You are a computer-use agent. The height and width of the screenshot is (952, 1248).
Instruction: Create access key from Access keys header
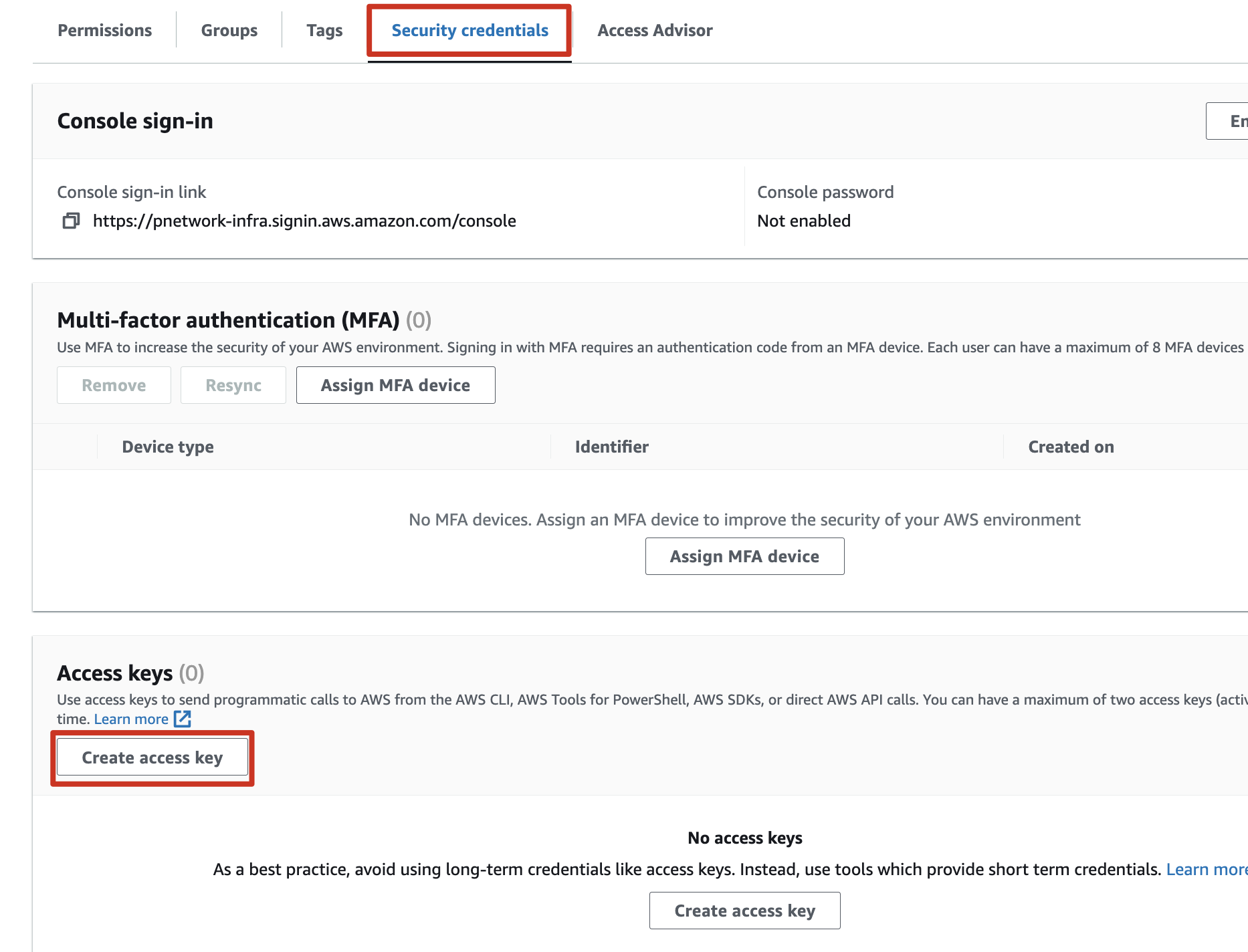[152, 757]
